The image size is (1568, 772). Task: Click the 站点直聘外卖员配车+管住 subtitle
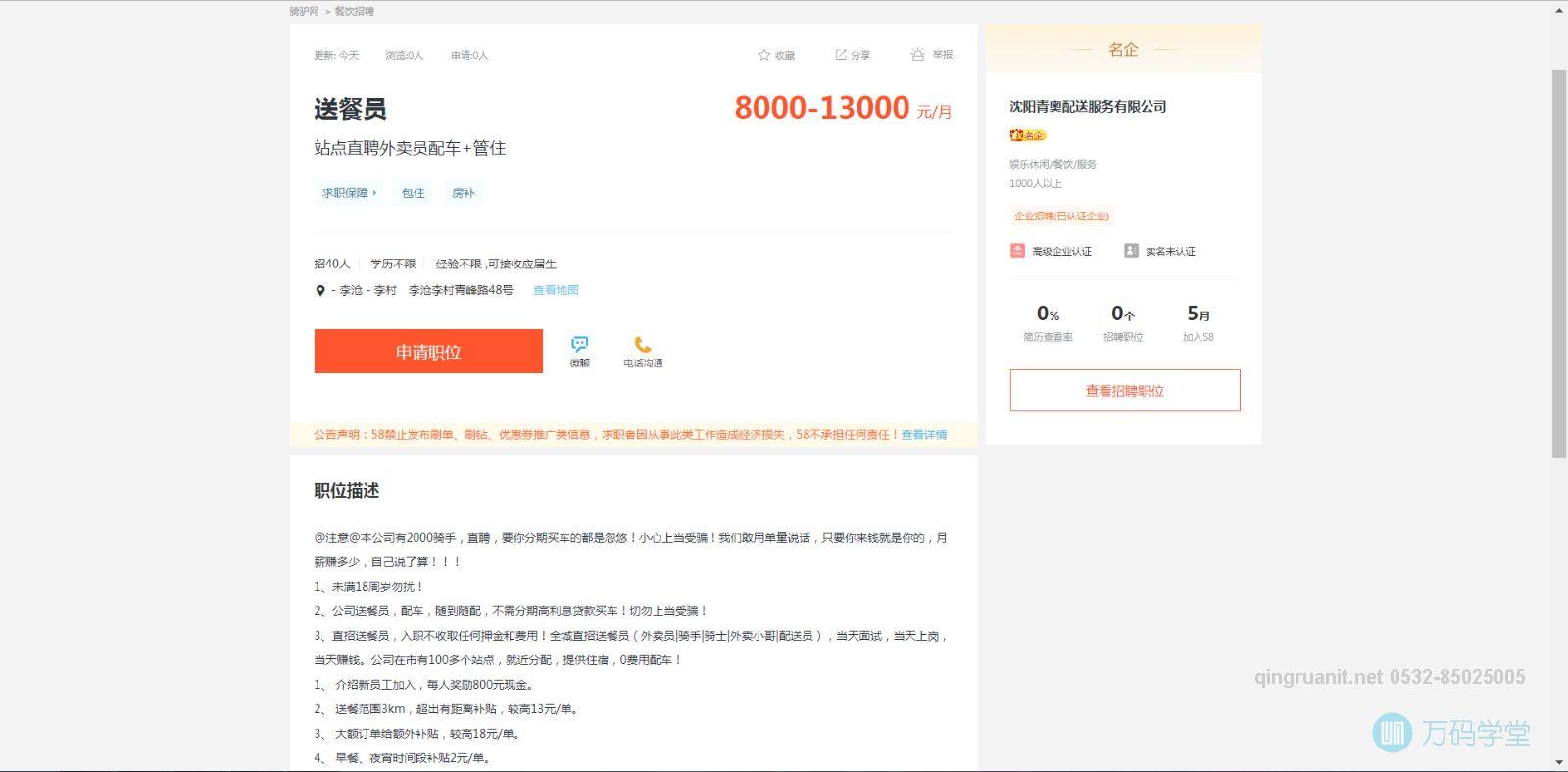tap(410, 148)
